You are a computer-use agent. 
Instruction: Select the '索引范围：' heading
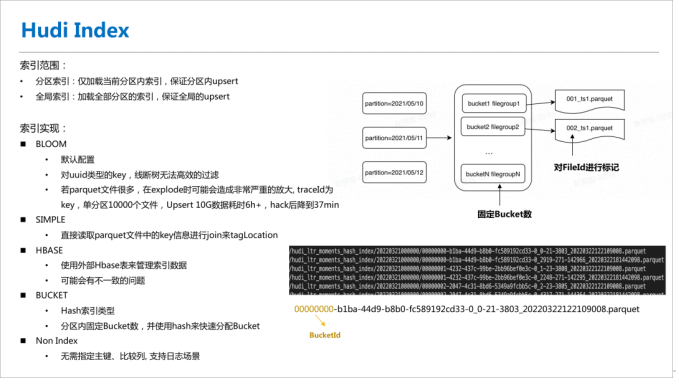coord(43,65)
